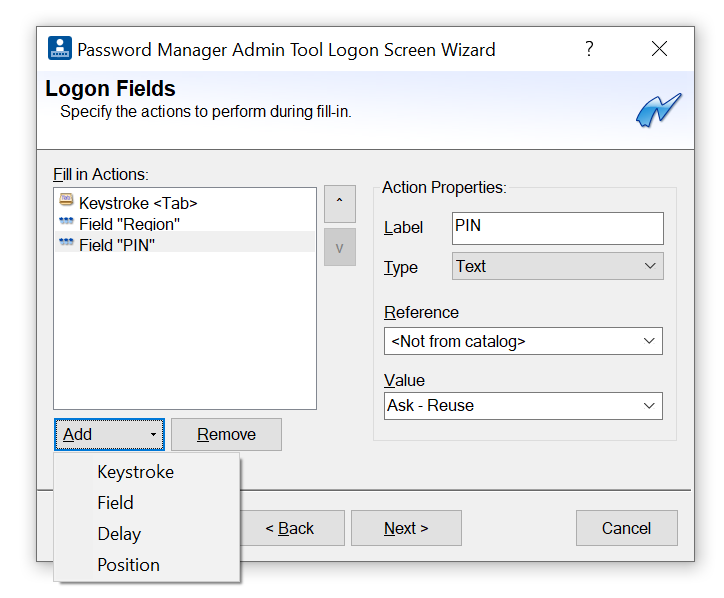Select Field in the Add menu

point(115,503)
